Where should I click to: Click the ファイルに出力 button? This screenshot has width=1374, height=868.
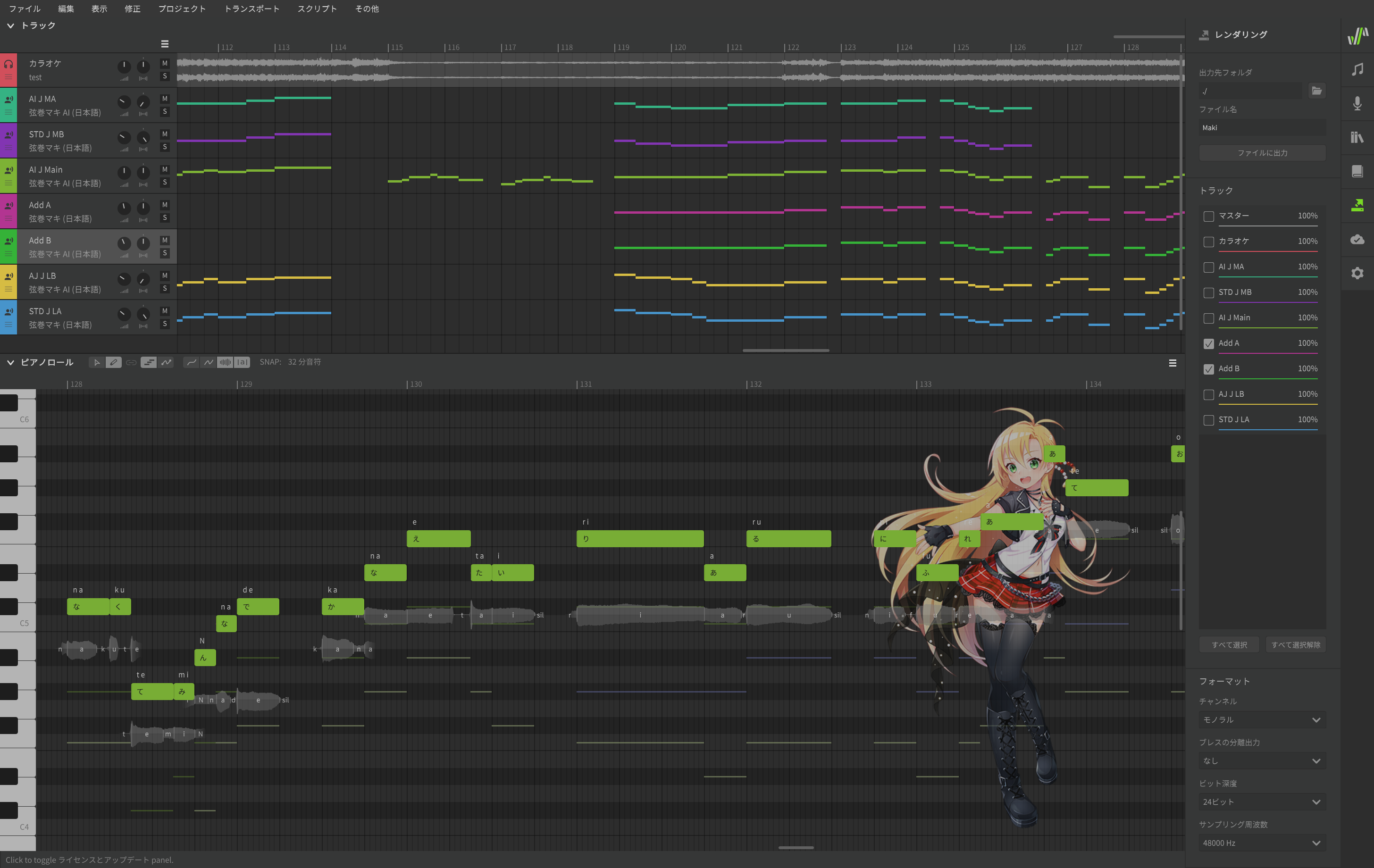[1262, 153]
